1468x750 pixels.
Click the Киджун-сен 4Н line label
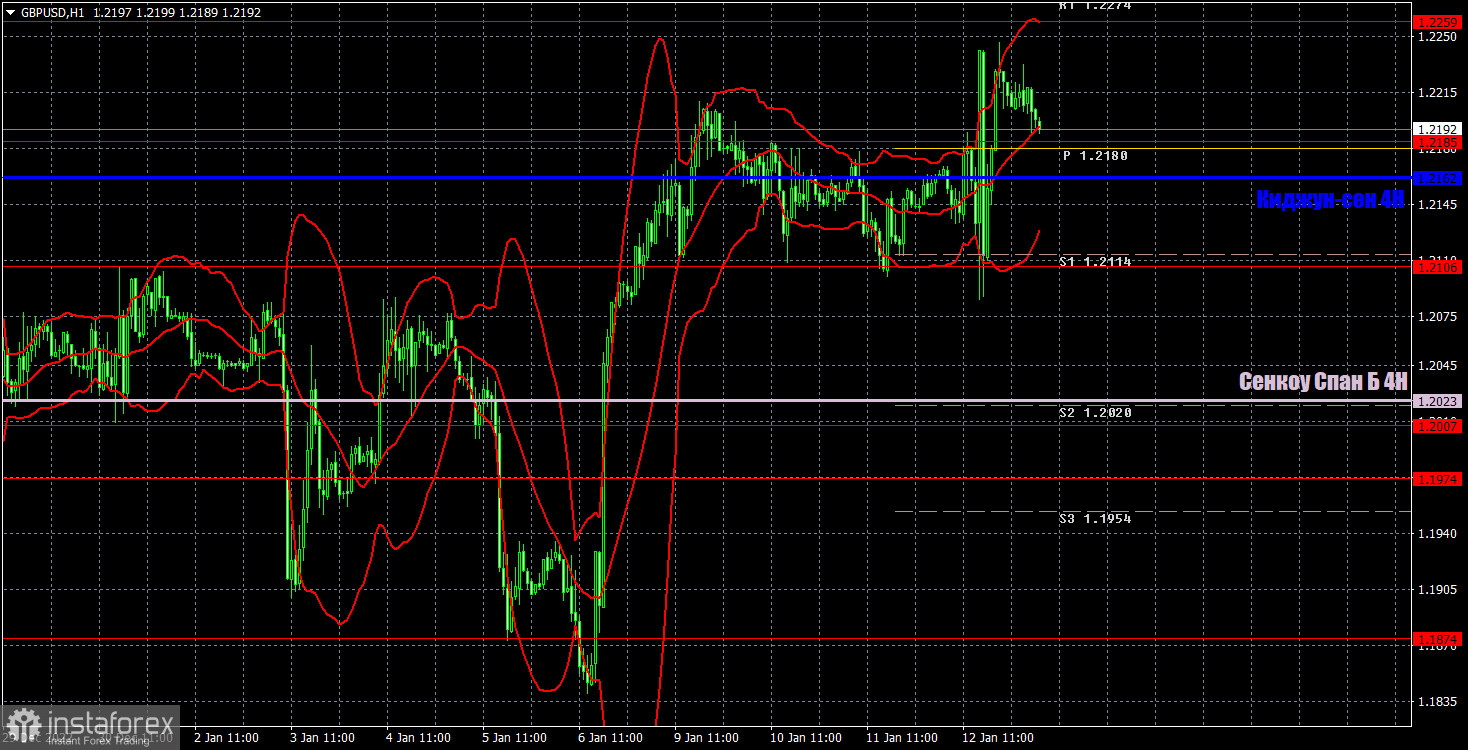(x=1331, y=200)
